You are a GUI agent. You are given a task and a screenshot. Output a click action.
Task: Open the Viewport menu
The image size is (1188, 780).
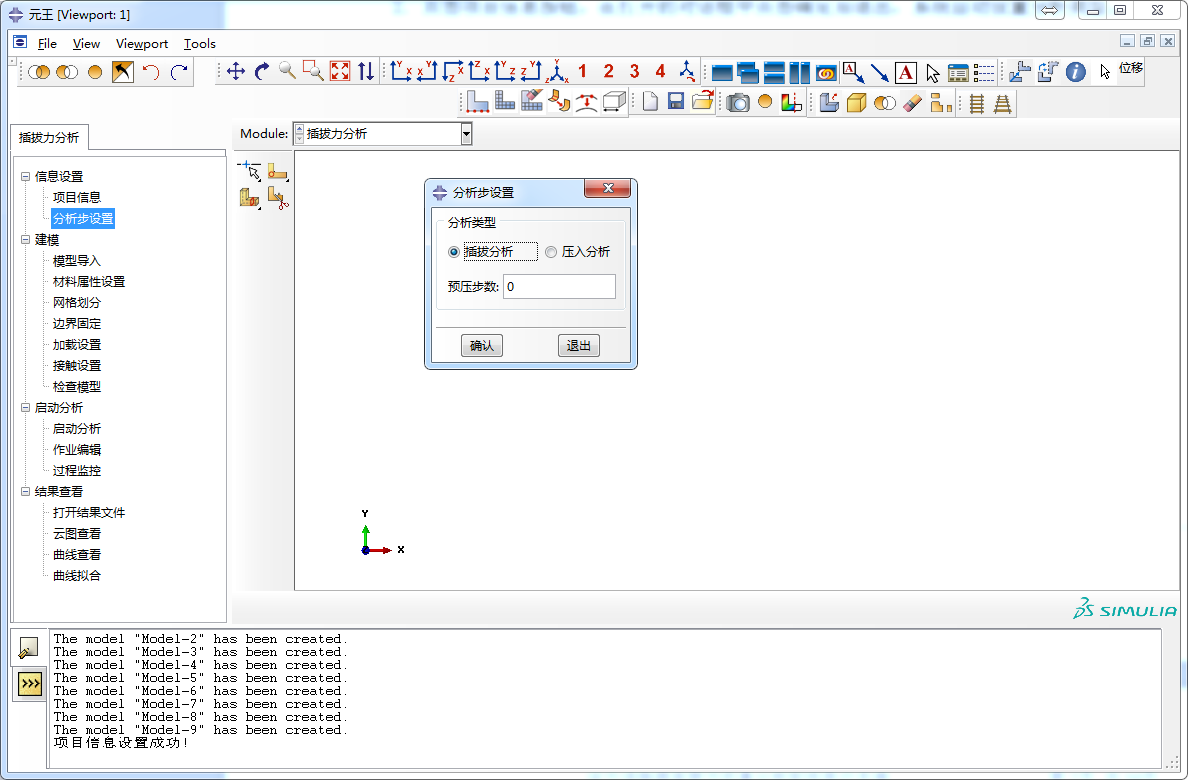pyautogui.click(x=142, y=44)
